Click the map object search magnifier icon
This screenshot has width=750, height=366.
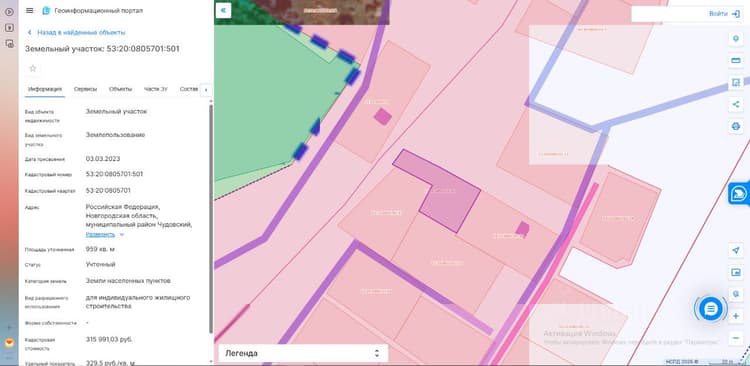736,294
